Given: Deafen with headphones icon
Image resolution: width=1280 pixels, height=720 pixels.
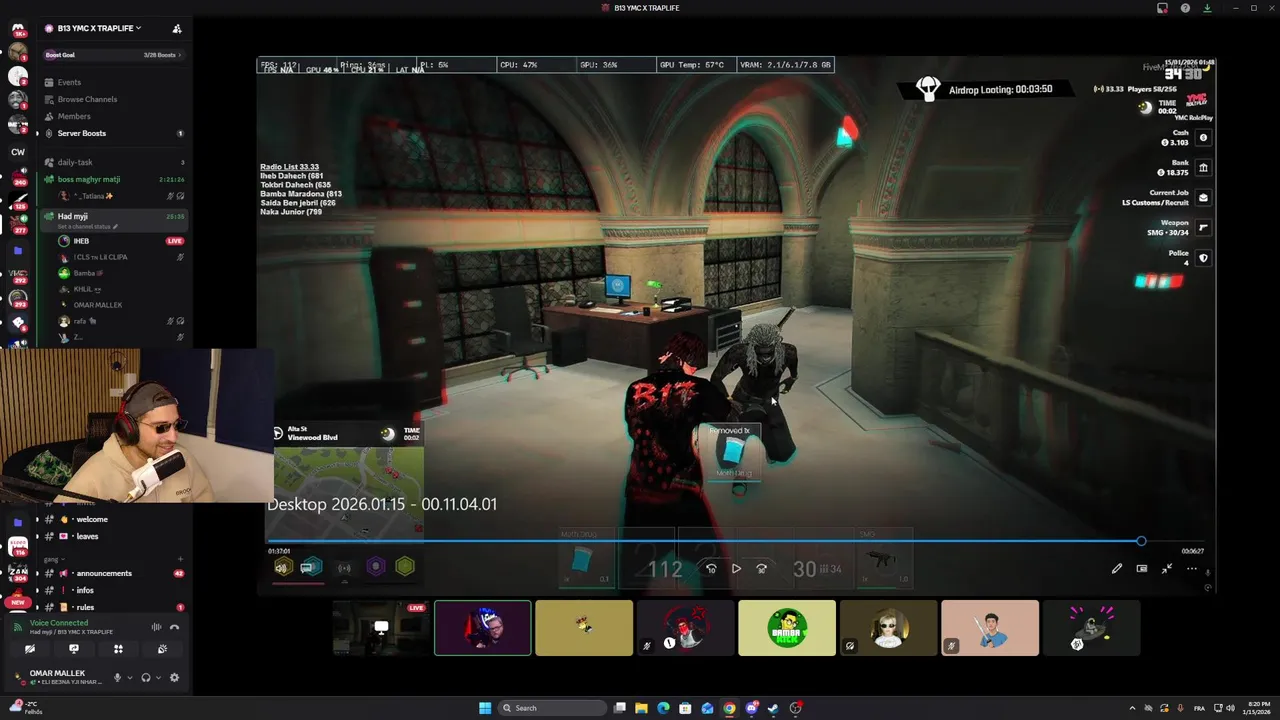Looking at the screenshot, I should [x=146, y=677].
